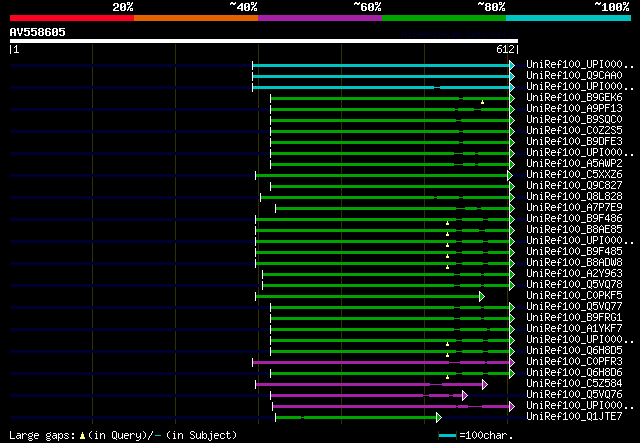Click the UniRef100_Q9CAA0 hit label
Image resolution: width=640 pixels, height=443 pixels.
[x=574, y=76]
